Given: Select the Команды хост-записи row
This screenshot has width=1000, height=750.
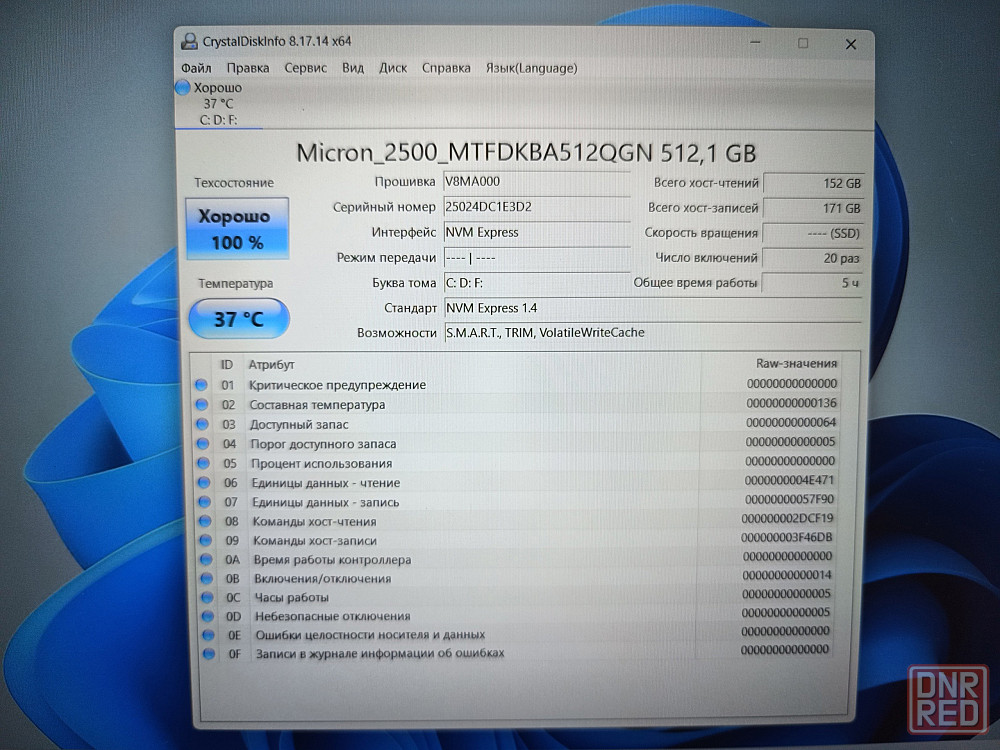Looking at the screenshot, I should click(517, 540).
